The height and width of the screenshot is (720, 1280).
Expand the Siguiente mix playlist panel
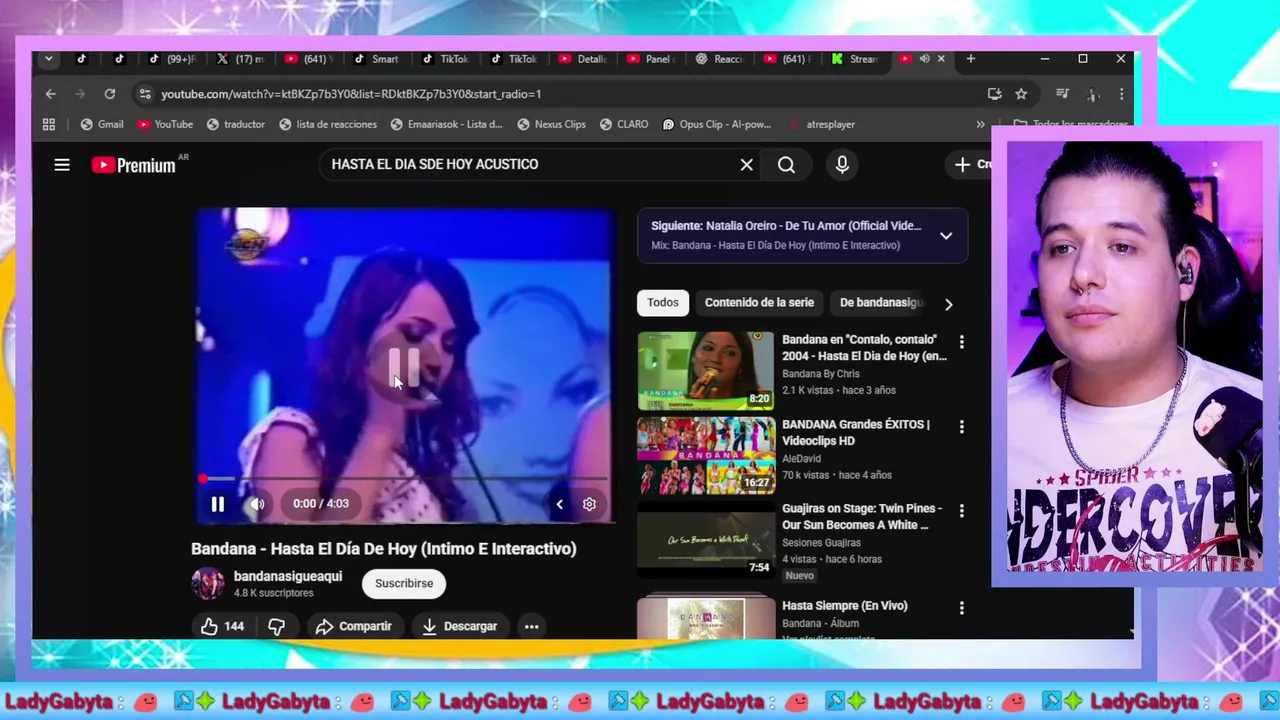pos(945,236)
